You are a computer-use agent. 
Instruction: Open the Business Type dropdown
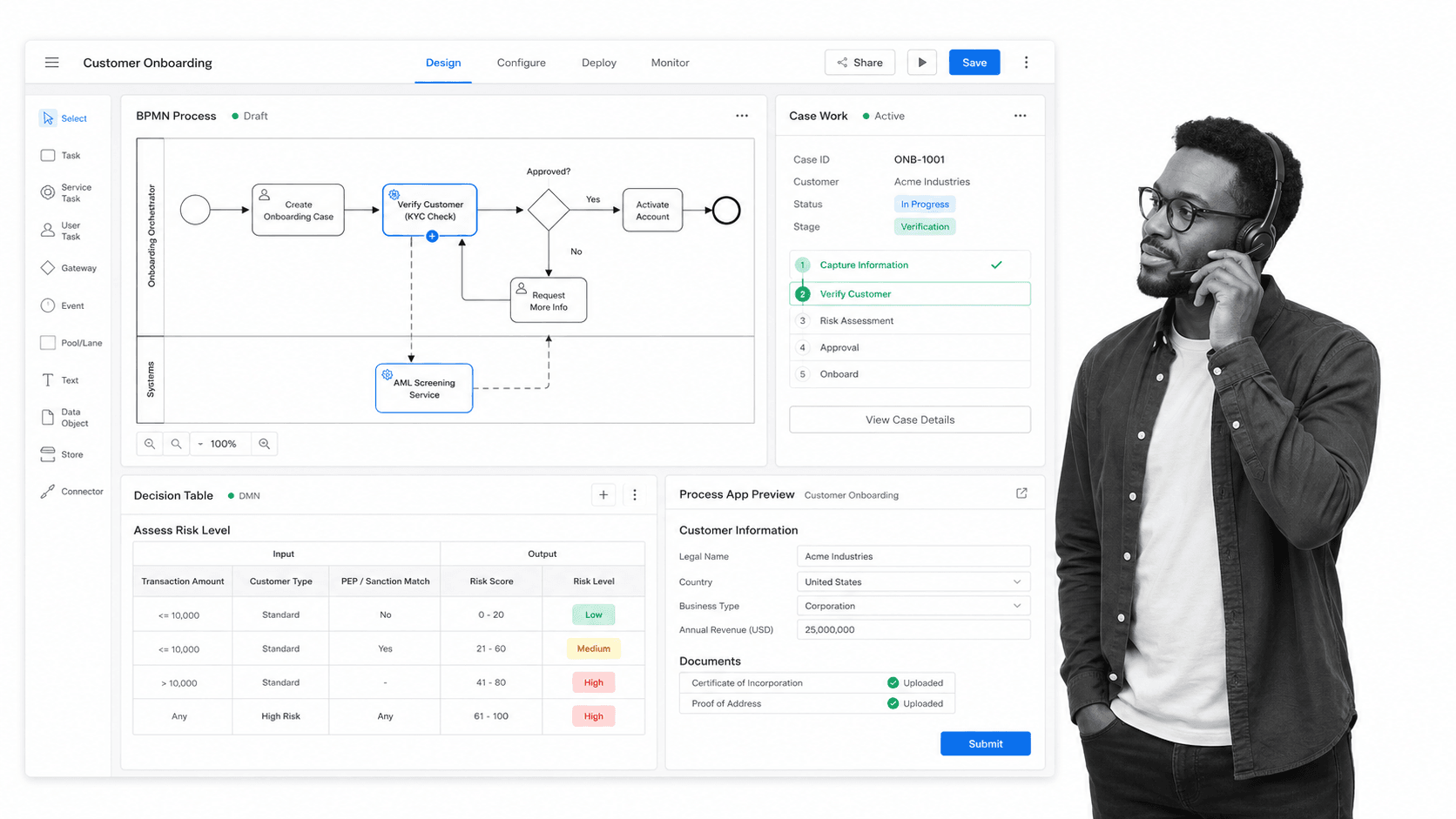[x=913, y=606]
